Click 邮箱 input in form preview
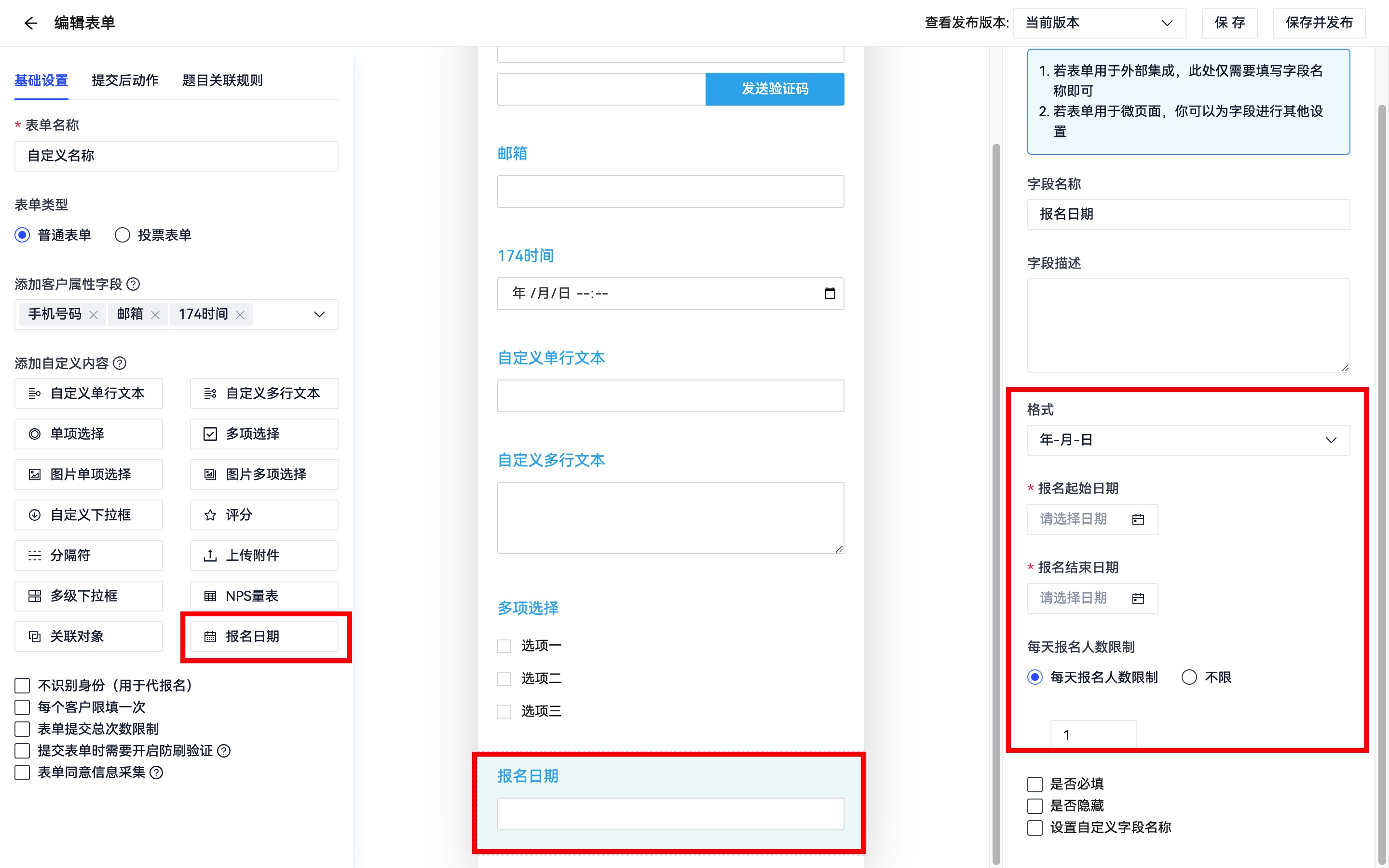This screenshot has height=868, width=1389. coord(670,191)
